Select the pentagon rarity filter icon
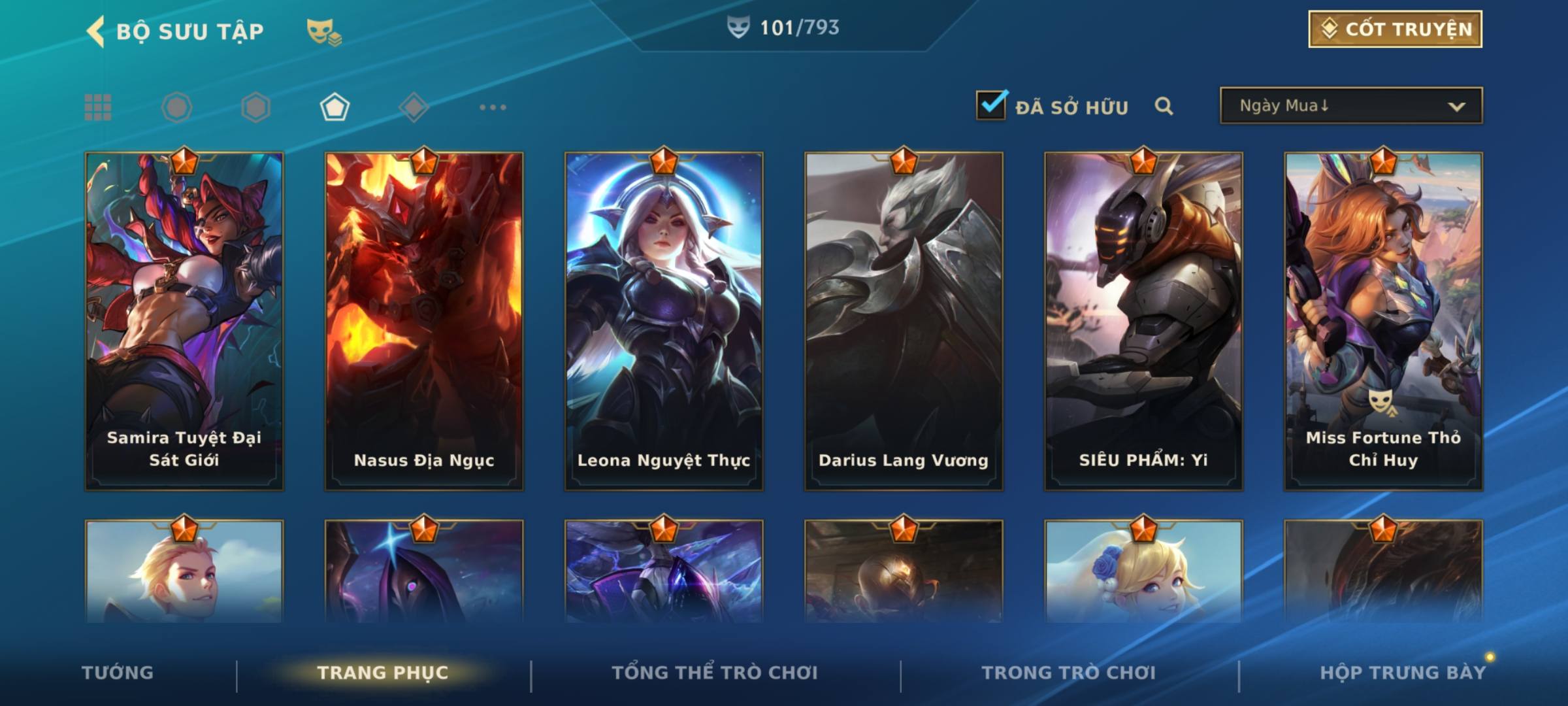1568x706 pixels. (335, 107)
